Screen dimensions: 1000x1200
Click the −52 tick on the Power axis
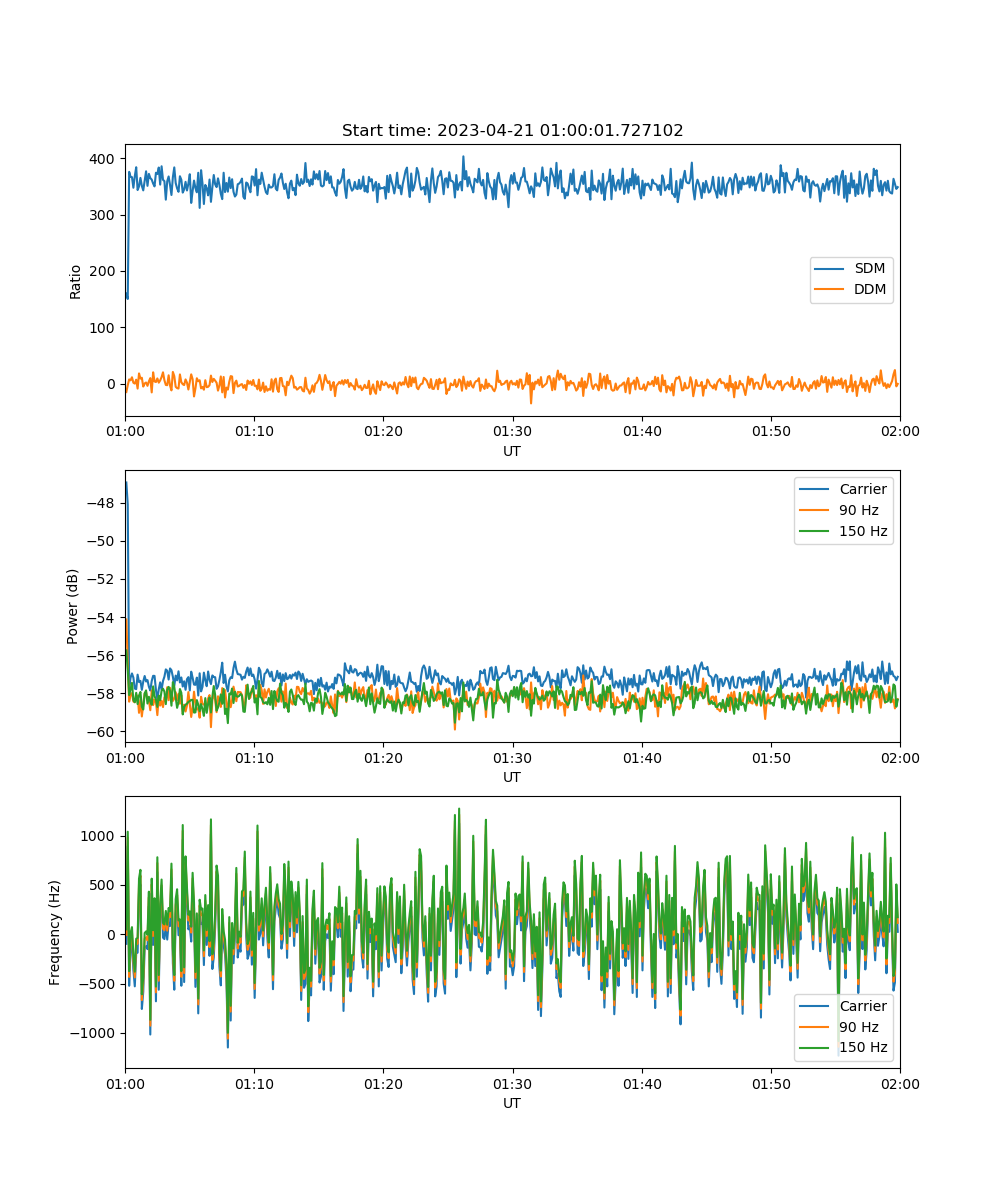(102, 579)
